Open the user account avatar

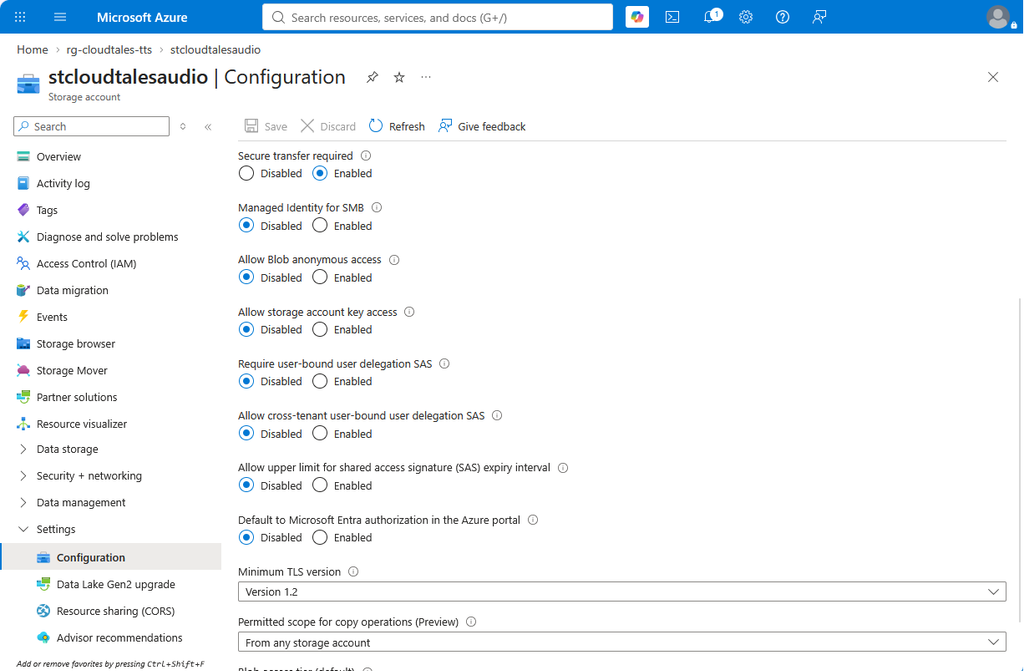999,17
